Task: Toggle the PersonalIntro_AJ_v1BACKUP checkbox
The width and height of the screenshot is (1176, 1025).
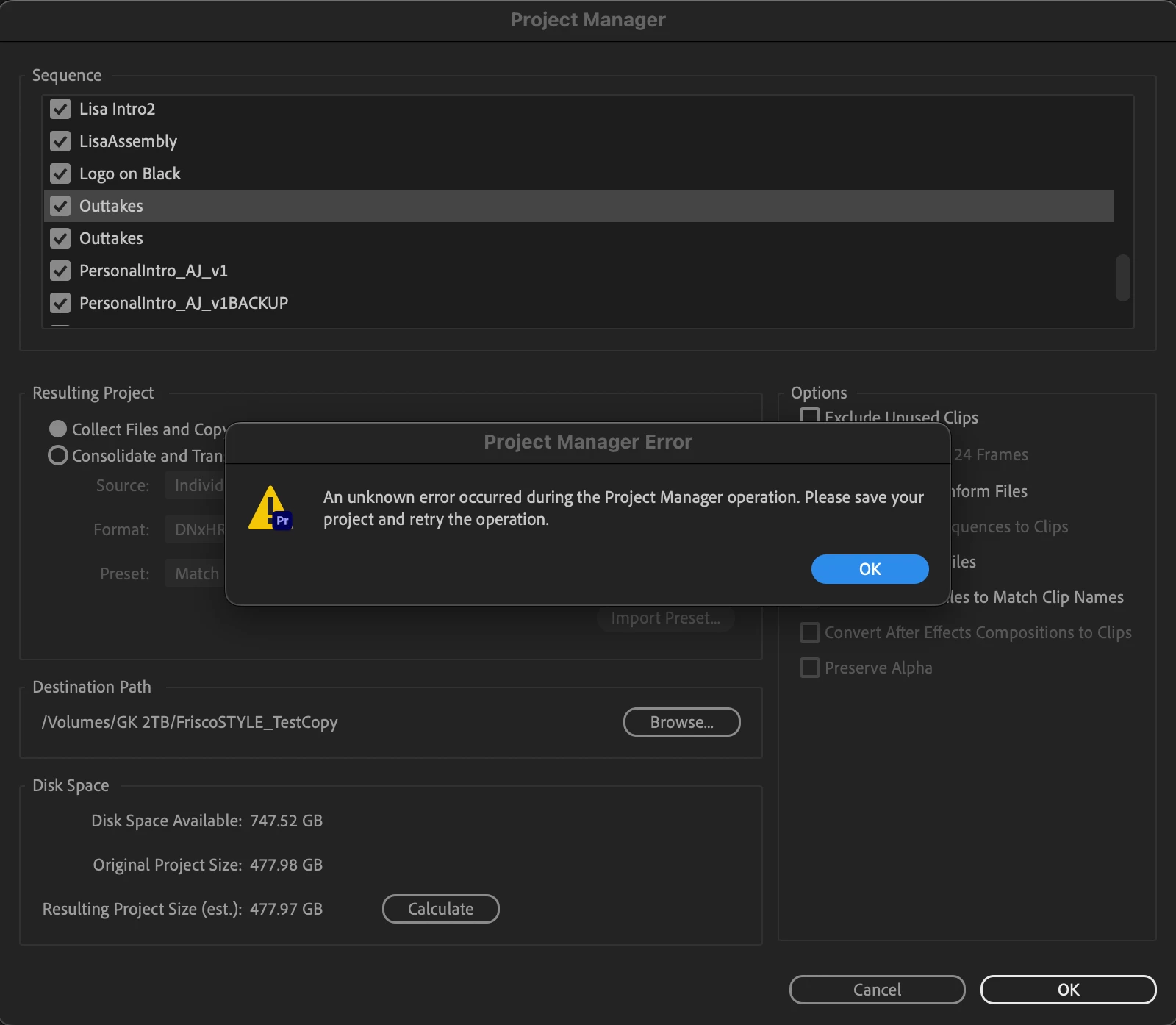Action: [60, 303]
